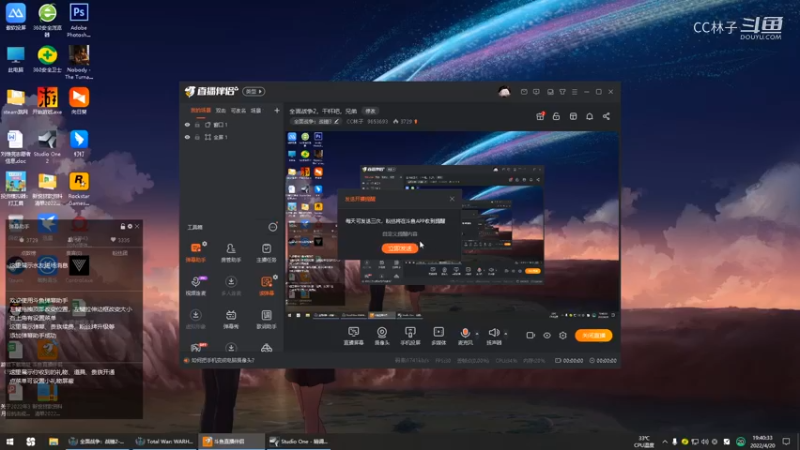Open settings gear on 弹幕助手 tool

[205, 244]
